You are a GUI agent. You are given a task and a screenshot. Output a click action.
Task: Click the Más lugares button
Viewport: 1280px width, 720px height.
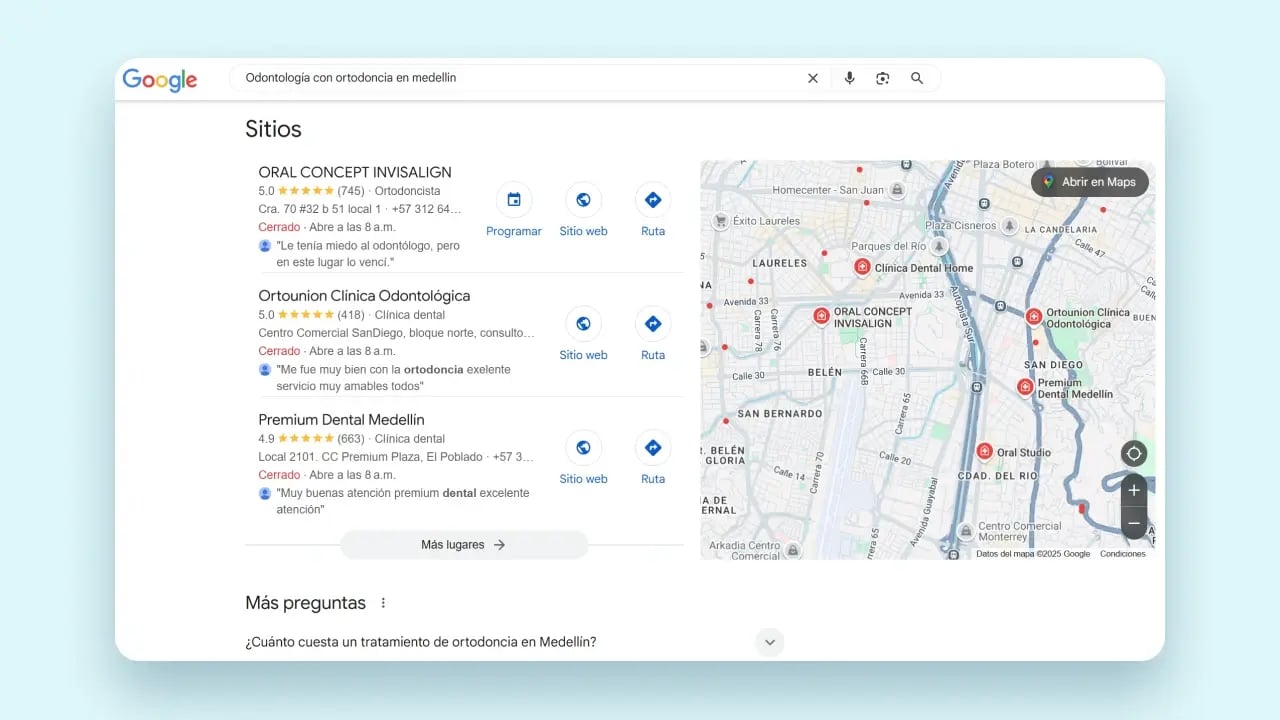click(464, 545)
